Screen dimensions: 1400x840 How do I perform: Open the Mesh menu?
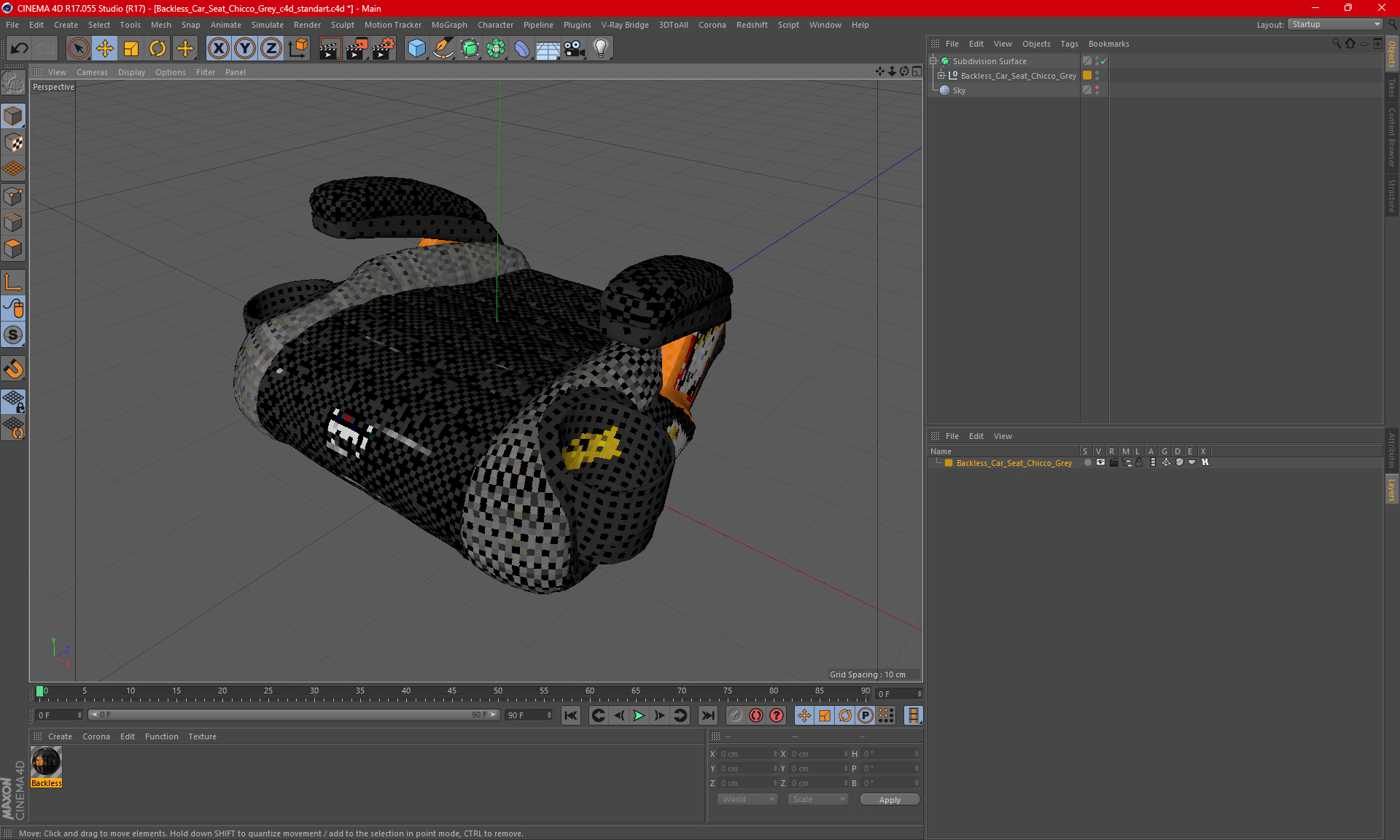[160, 25]
